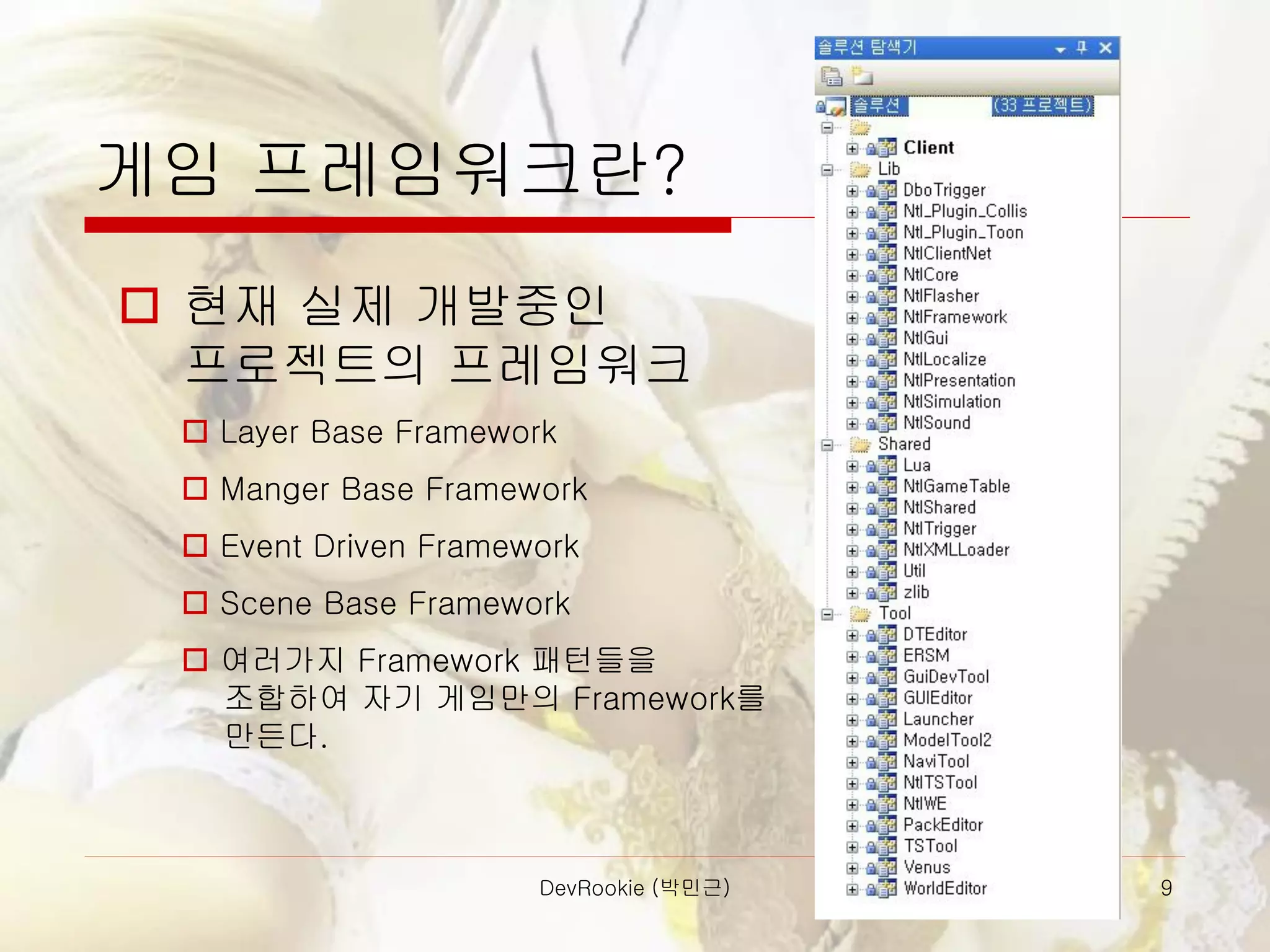Close the Solution Explorer panel
The height and width of the screenshot is (952, 1270).
point(1105,48)
